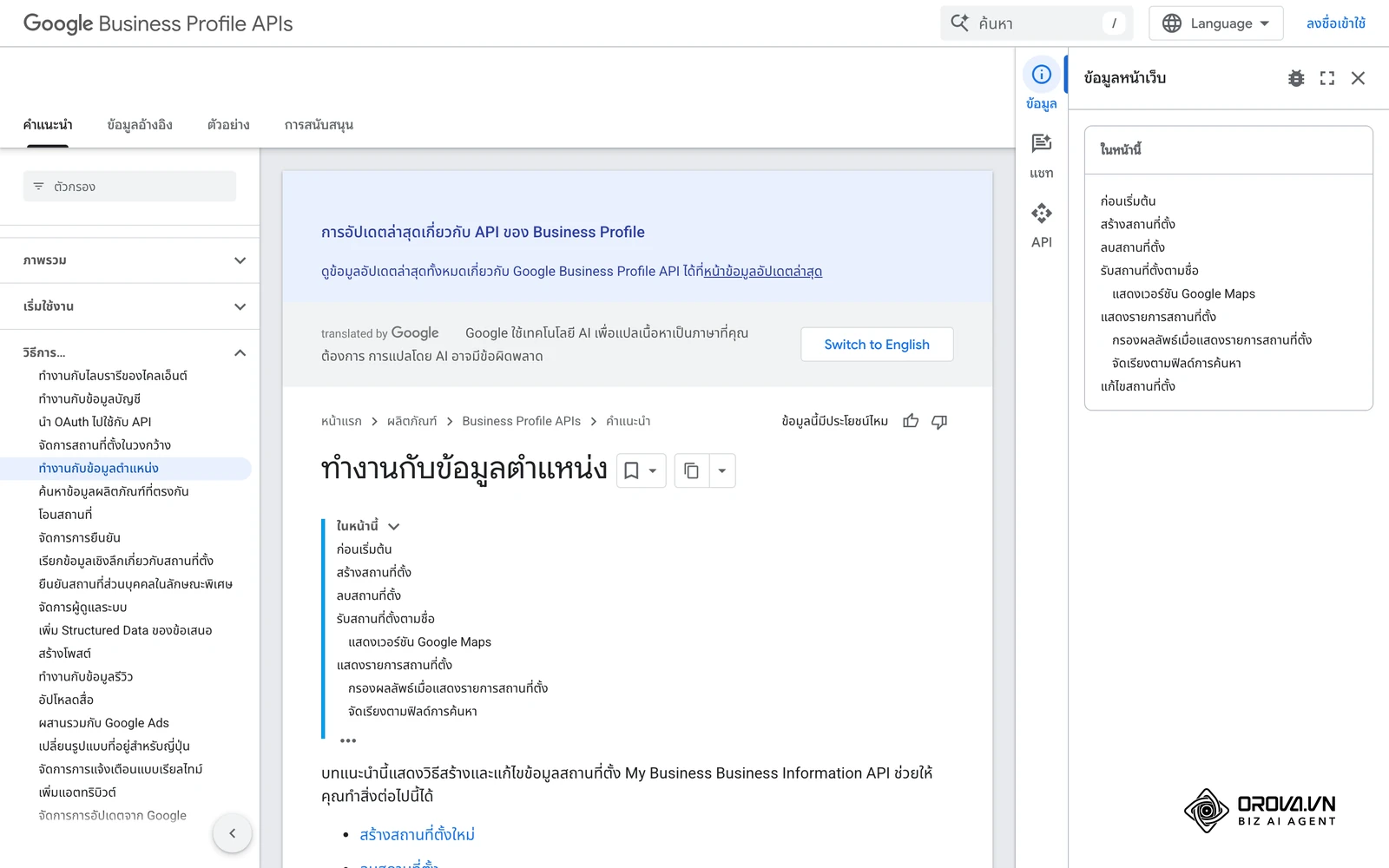Close the ข้อมูลหน้าเว็บ panel
Screen dimensions: 1389x868
(1358, 78)
